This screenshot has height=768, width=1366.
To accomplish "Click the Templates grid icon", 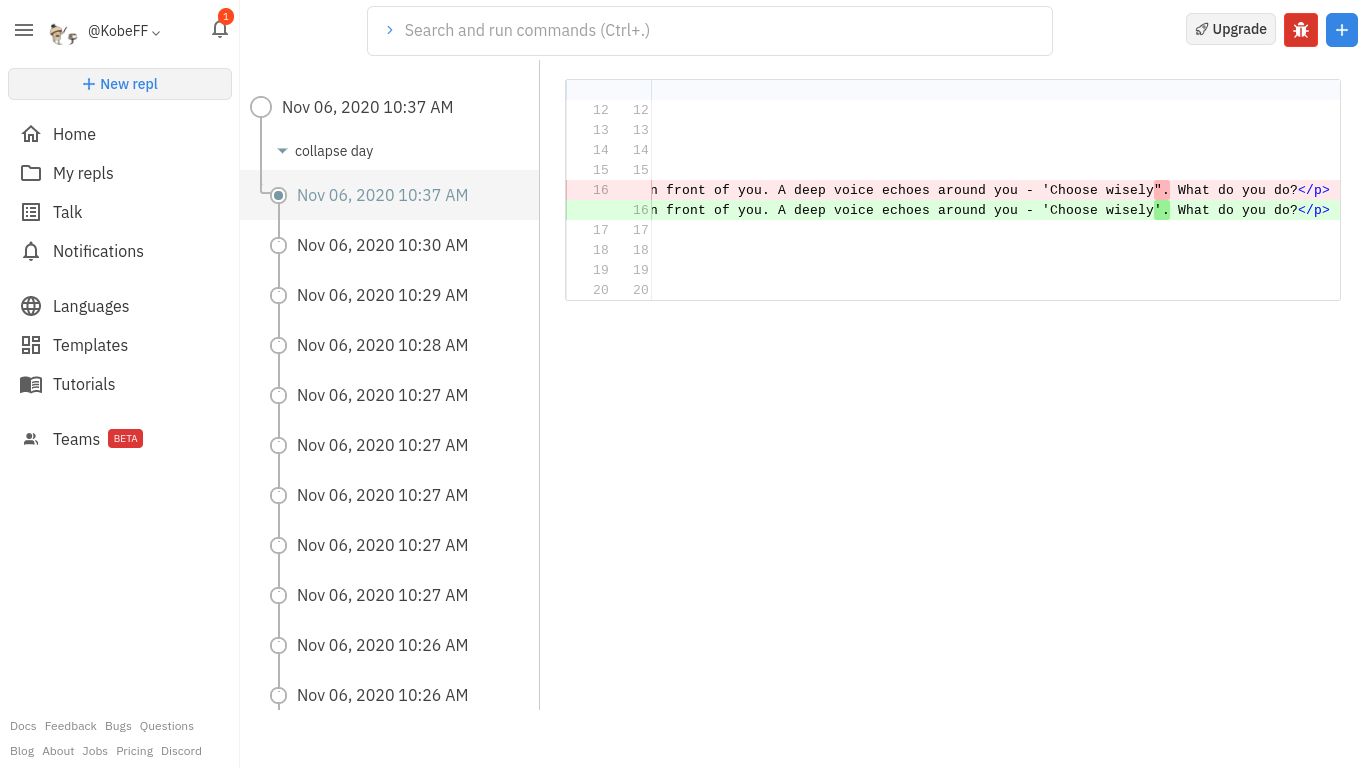I will point(31,345).
